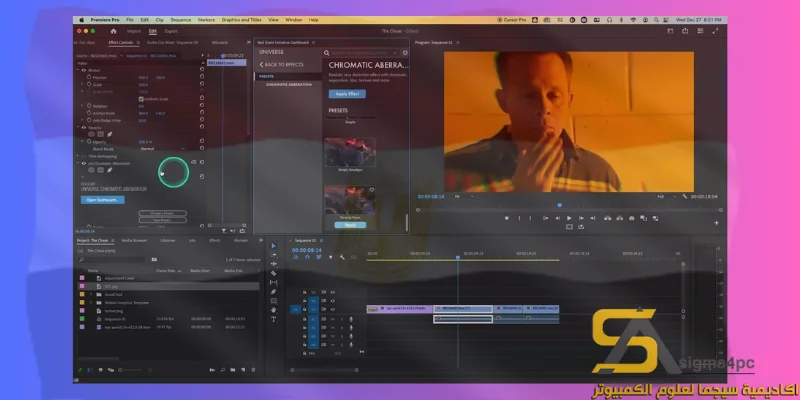This screenshot has height=400, width=800.
Task: Open the Sequence menu
Action: [181, 20]
